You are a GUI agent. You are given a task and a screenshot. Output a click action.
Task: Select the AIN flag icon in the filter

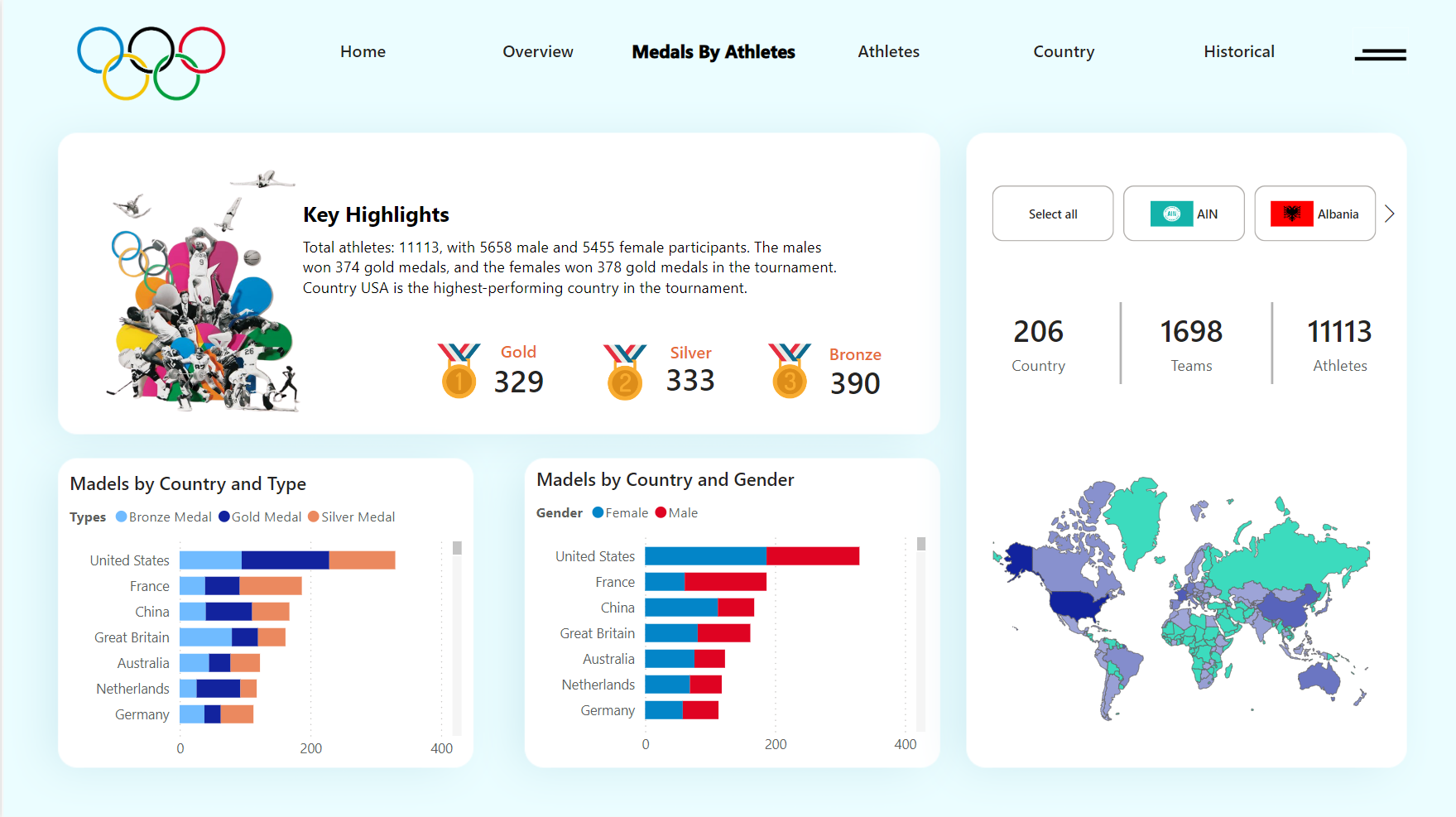1172,214
